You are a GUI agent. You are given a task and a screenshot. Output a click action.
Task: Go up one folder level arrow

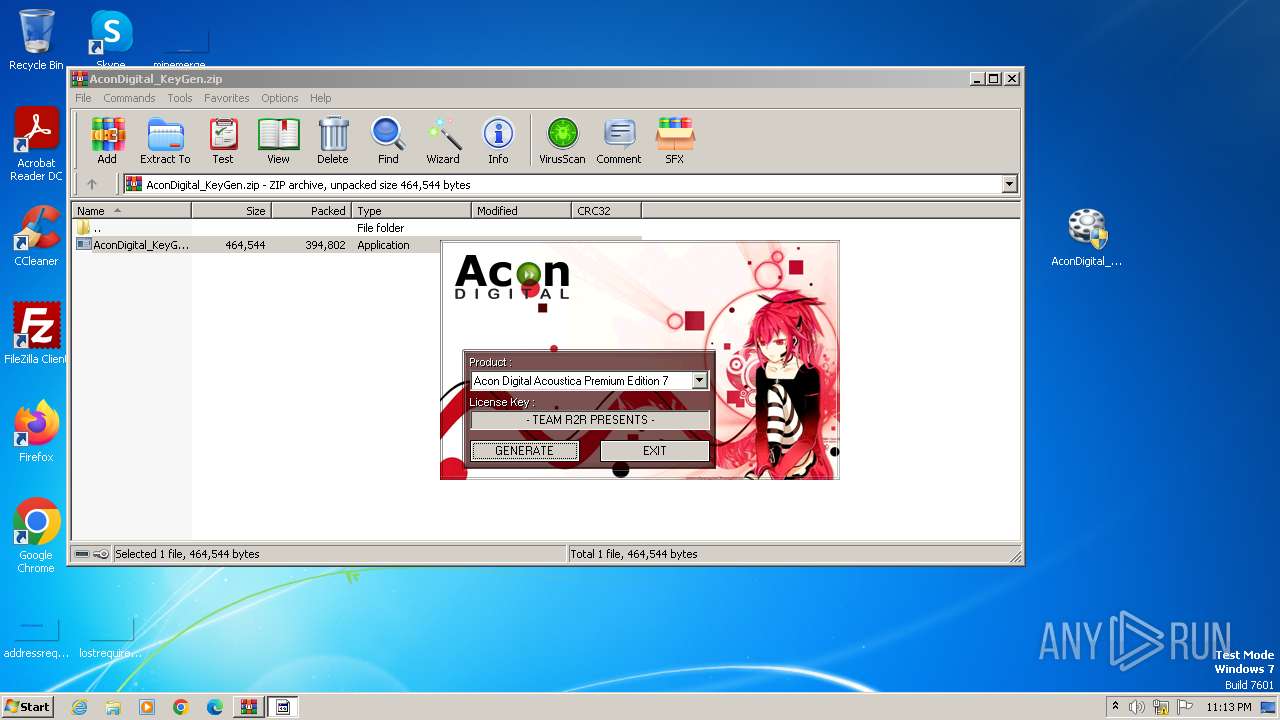point(92,184)
